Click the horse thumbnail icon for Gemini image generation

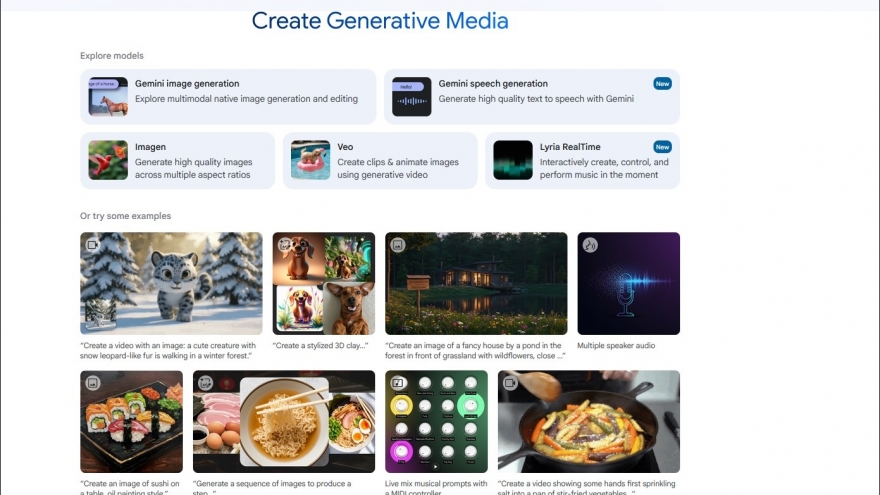pos(108,97)
